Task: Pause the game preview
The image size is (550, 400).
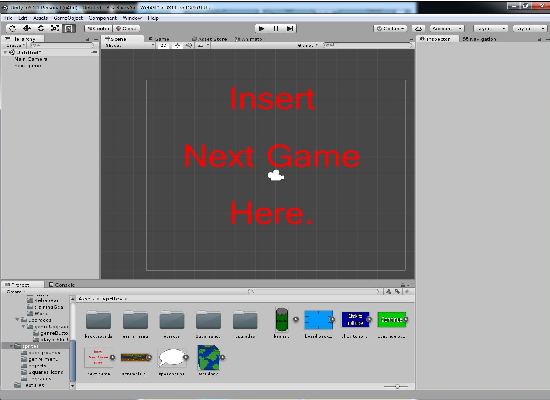Action: coord(276,28)
